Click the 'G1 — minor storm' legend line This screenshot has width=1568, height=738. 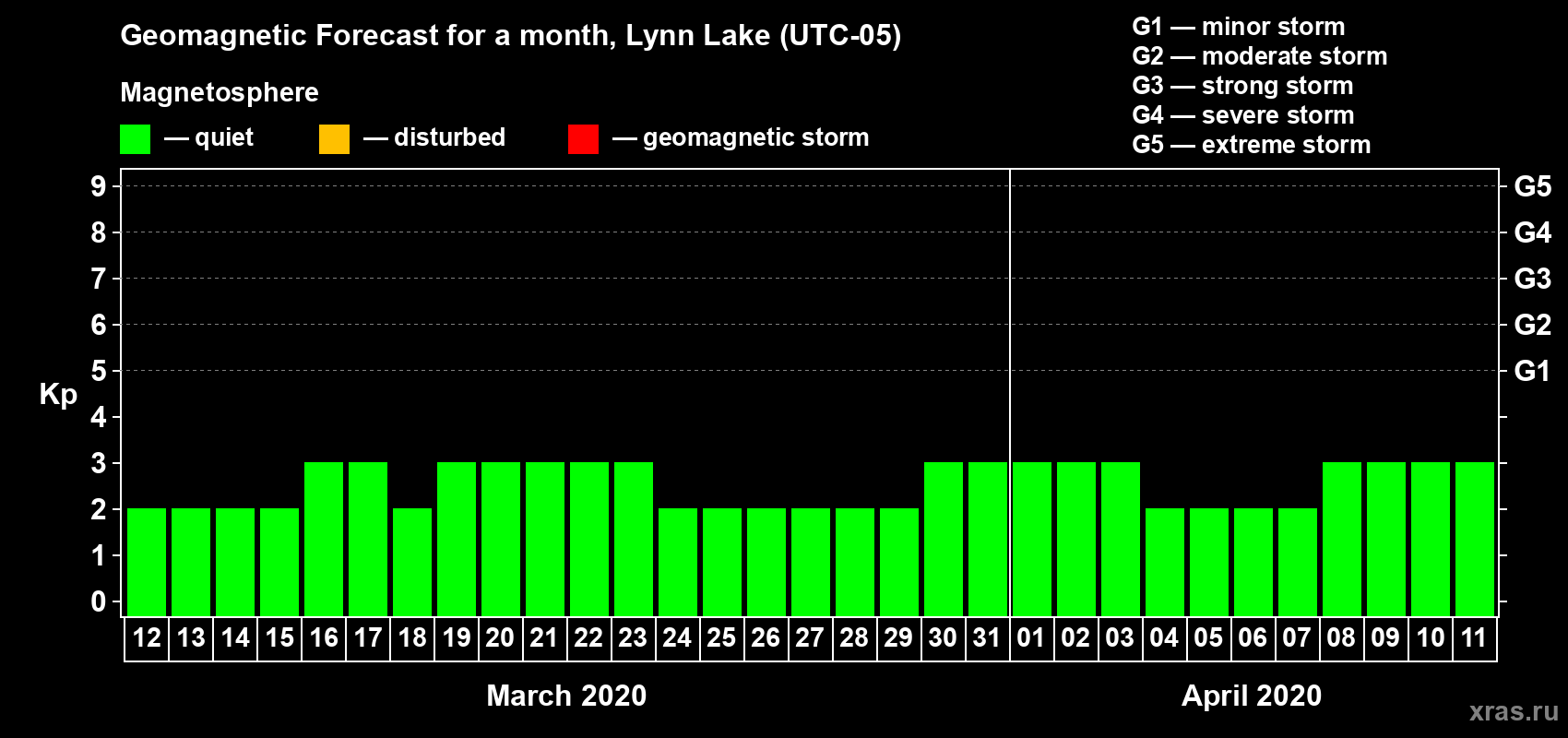[1239, 27]
